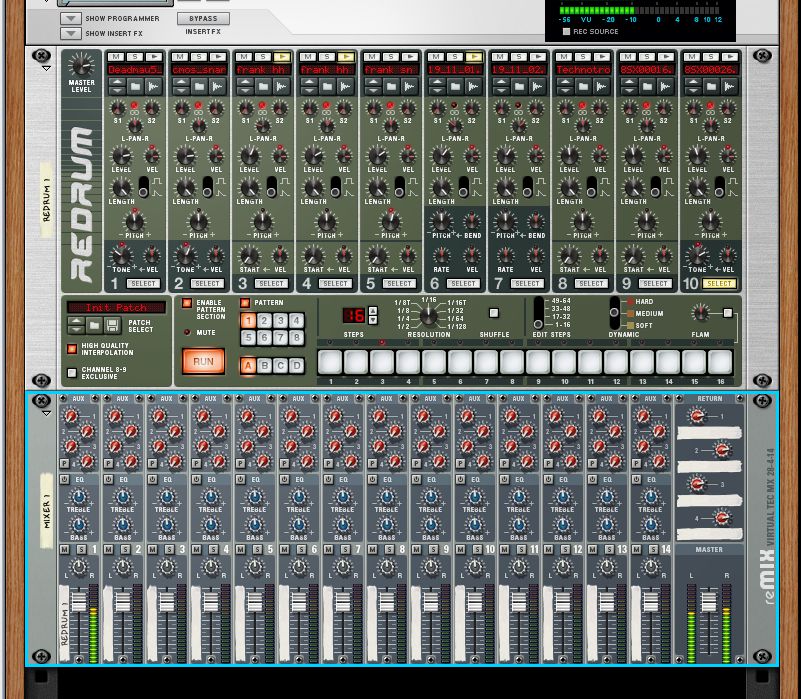
Task: Click Pitch knob on drum channel 4
Action: pos(326,221)
